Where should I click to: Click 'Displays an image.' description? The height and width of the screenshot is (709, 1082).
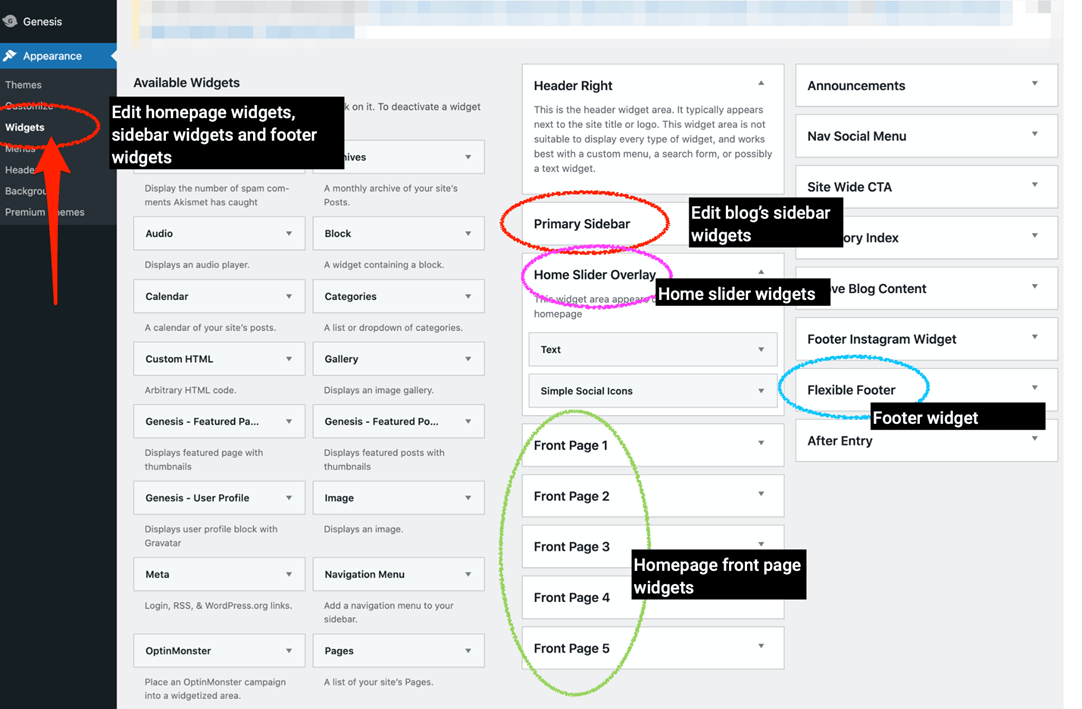[x=363, y=529]
